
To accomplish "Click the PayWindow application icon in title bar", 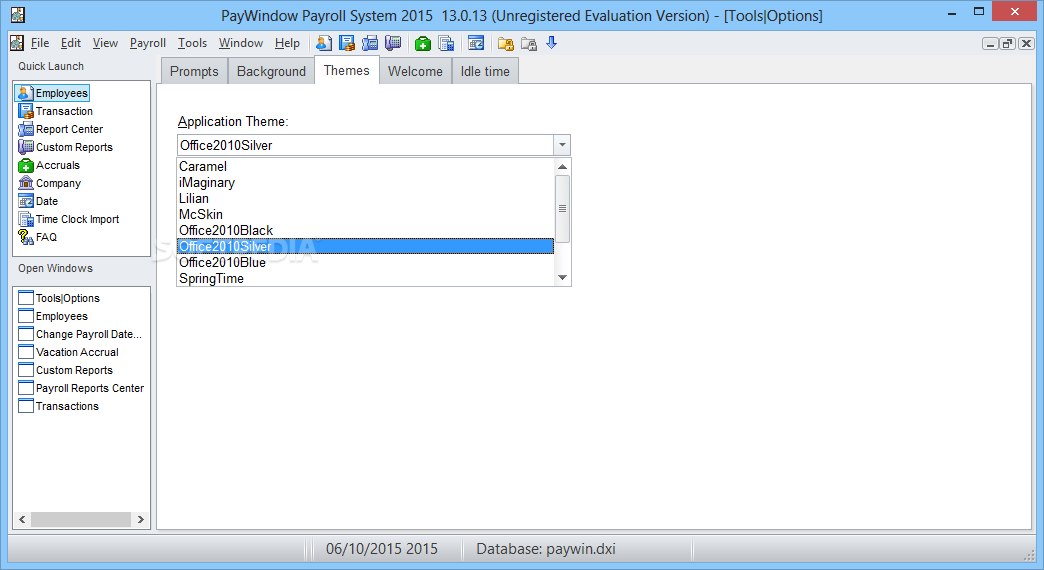I will pyautogui.click(x=17, y=15).
